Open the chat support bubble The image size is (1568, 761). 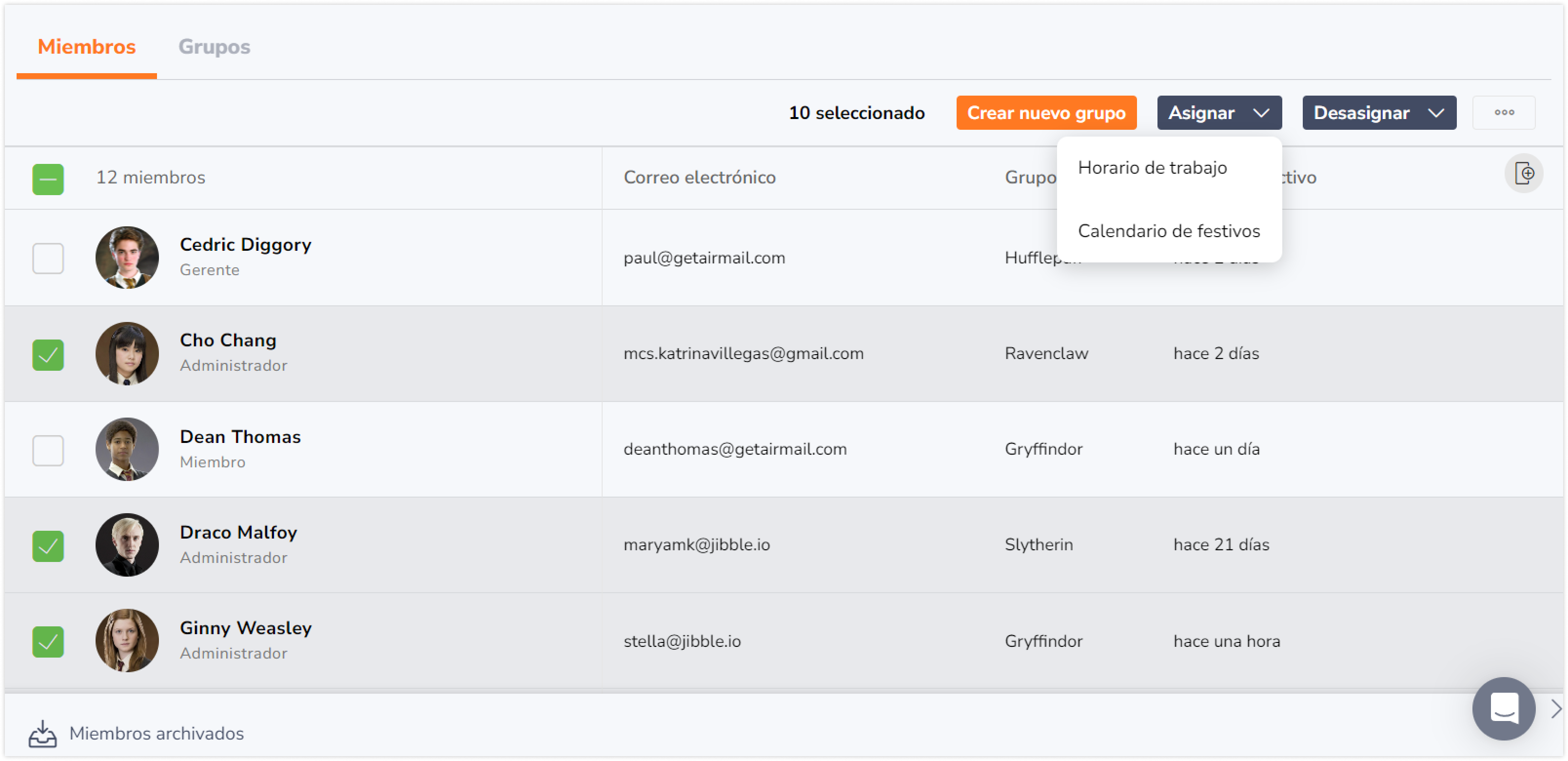[x=1504, y=709]
